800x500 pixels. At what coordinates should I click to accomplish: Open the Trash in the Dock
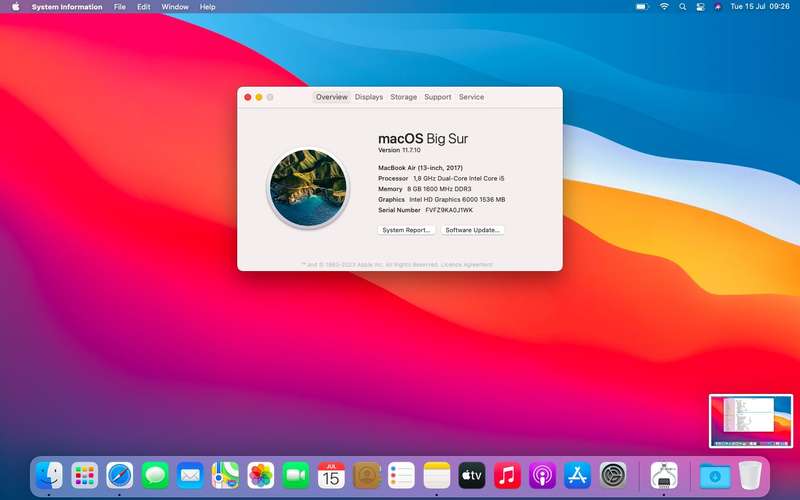coord(750,476)
